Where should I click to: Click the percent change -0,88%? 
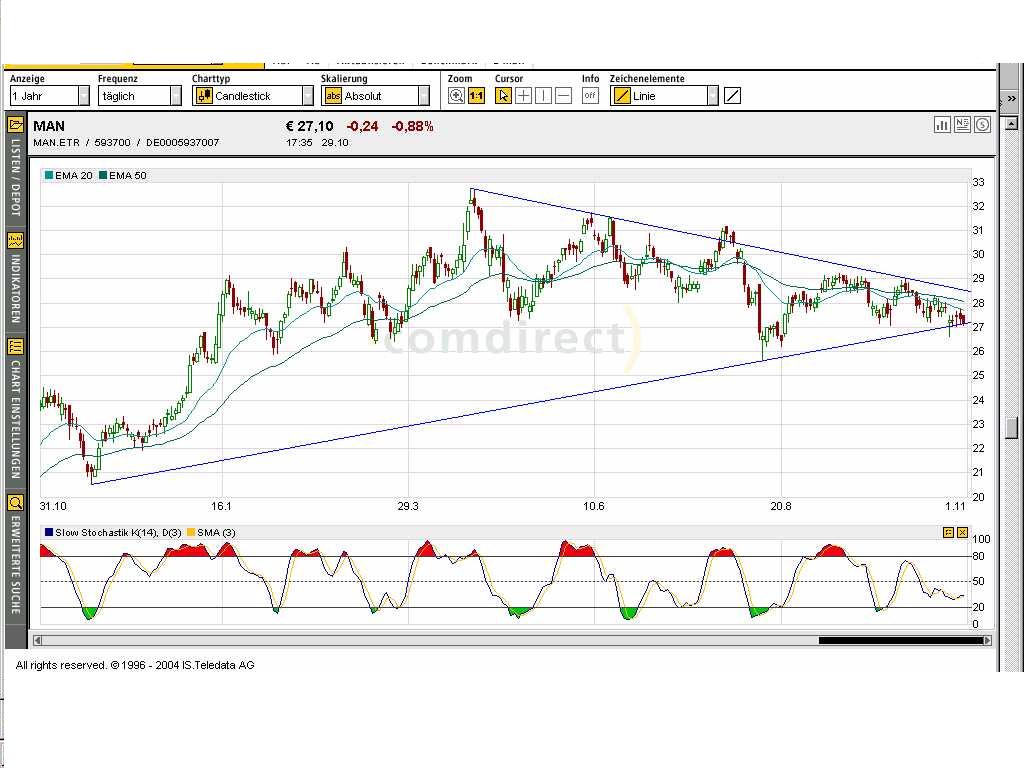(x=412, y=126)
